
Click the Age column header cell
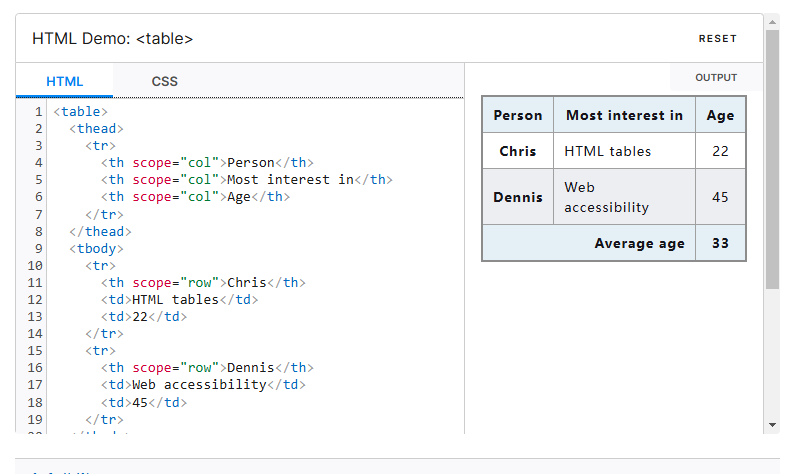point(720,115)
